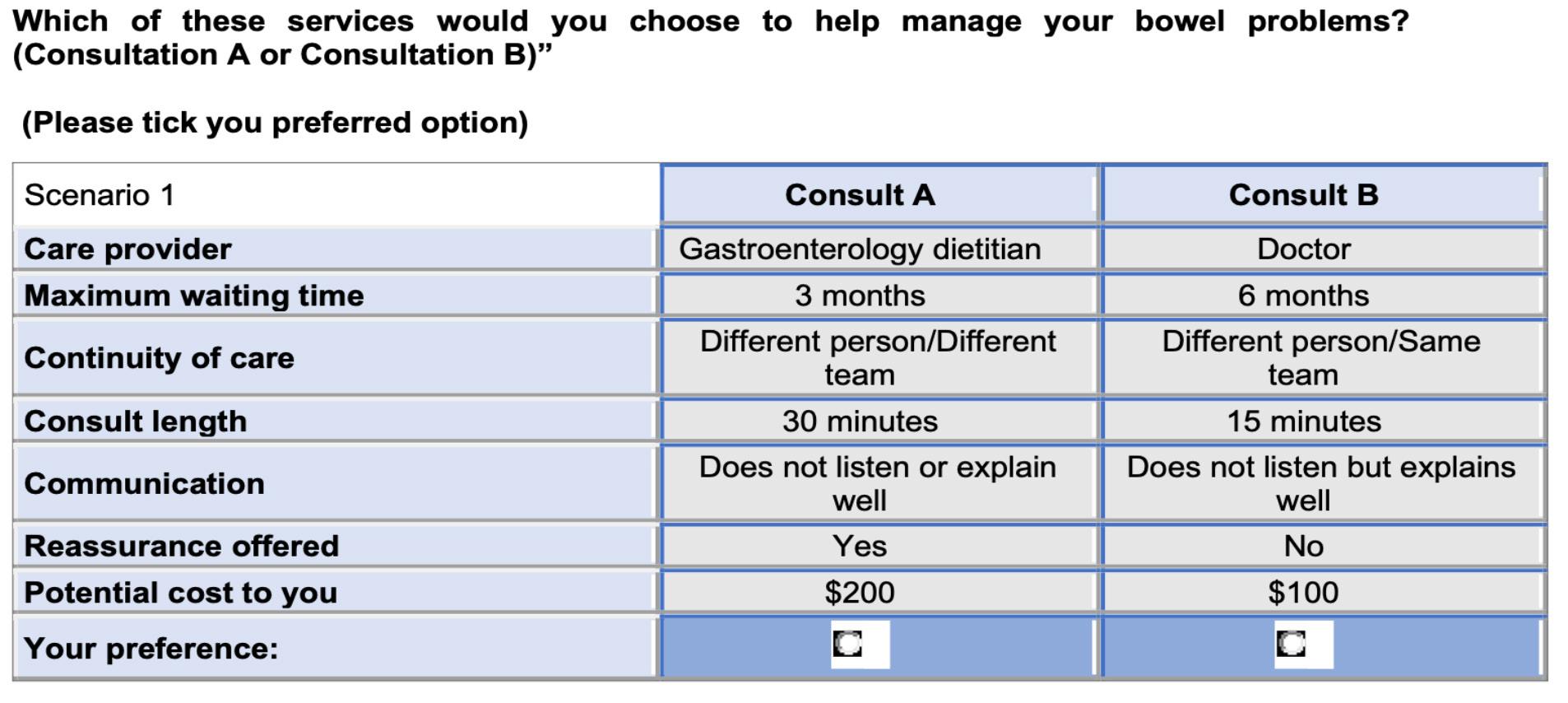Tick the Consult B preference checkbox

click(x=1291, y=644)
